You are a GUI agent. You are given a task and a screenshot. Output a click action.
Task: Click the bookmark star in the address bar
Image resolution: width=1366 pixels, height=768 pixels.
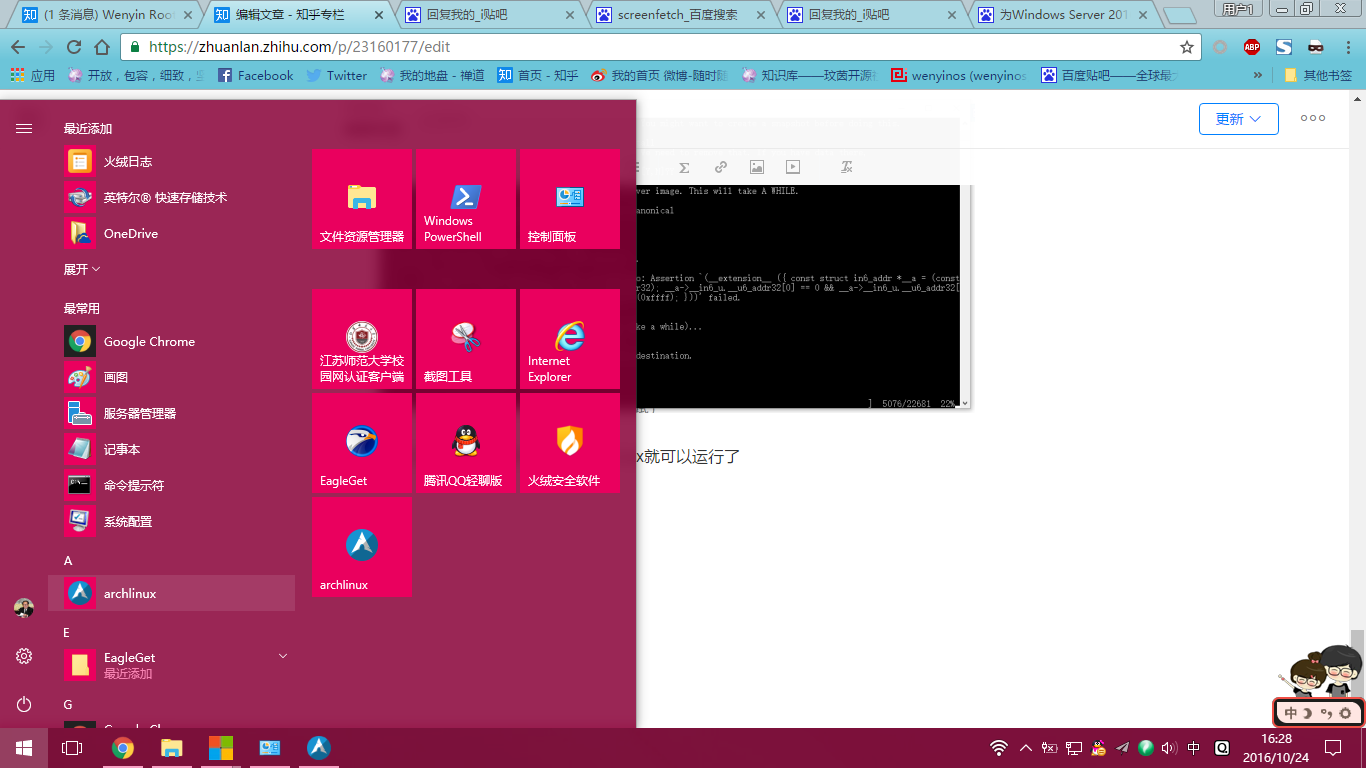1186,46
